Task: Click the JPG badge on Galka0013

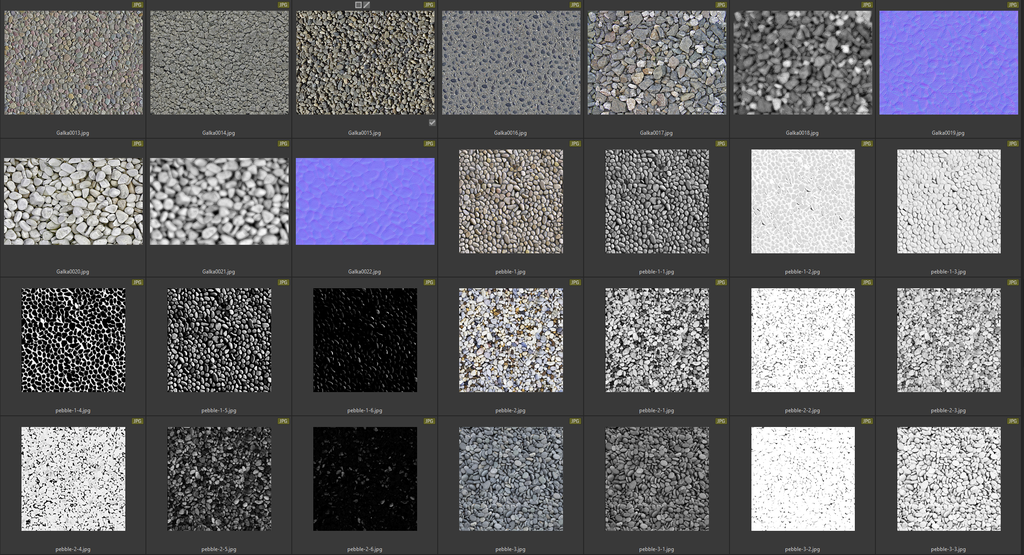Action: coord(138,5)
